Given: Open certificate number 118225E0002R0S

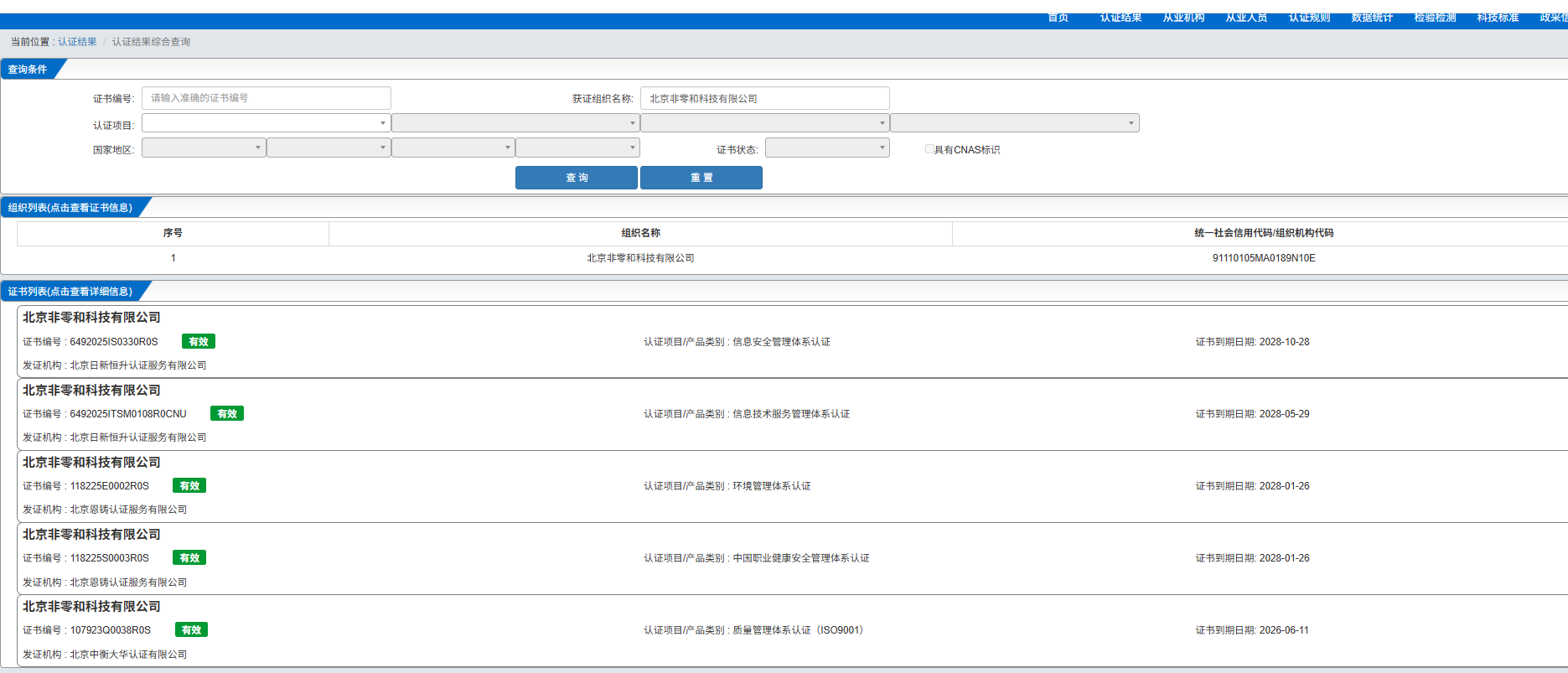Looking at the screenshot, I should point(110,486).
